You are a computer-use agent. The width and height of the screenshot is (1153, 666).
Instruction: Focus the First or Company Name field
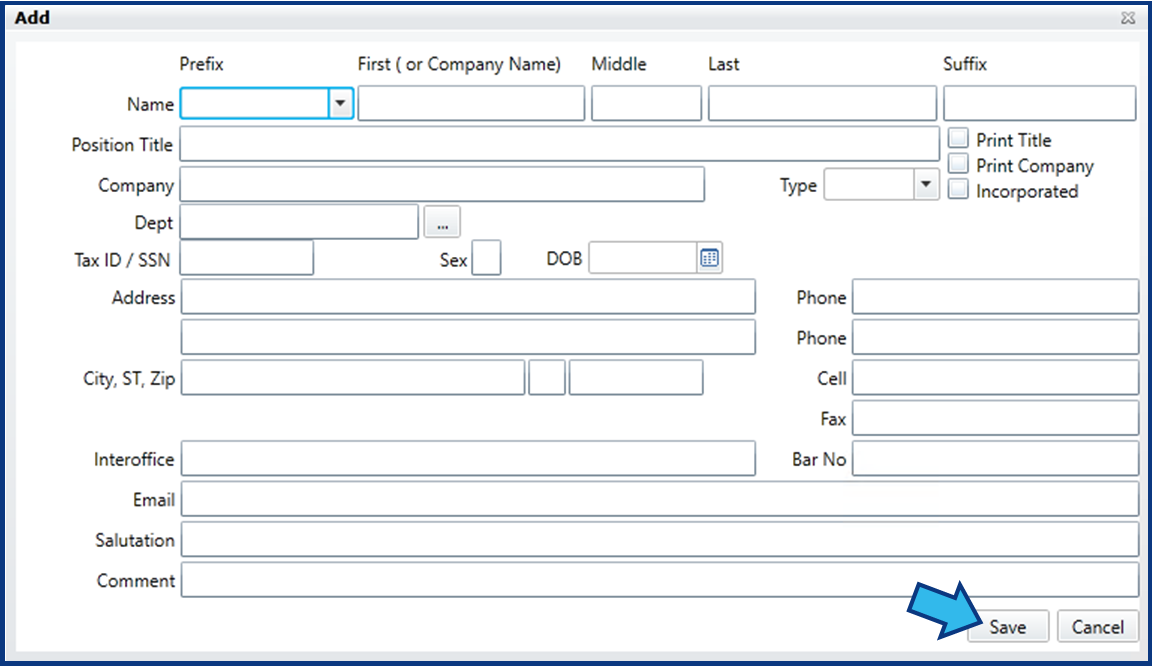point(471,103)
